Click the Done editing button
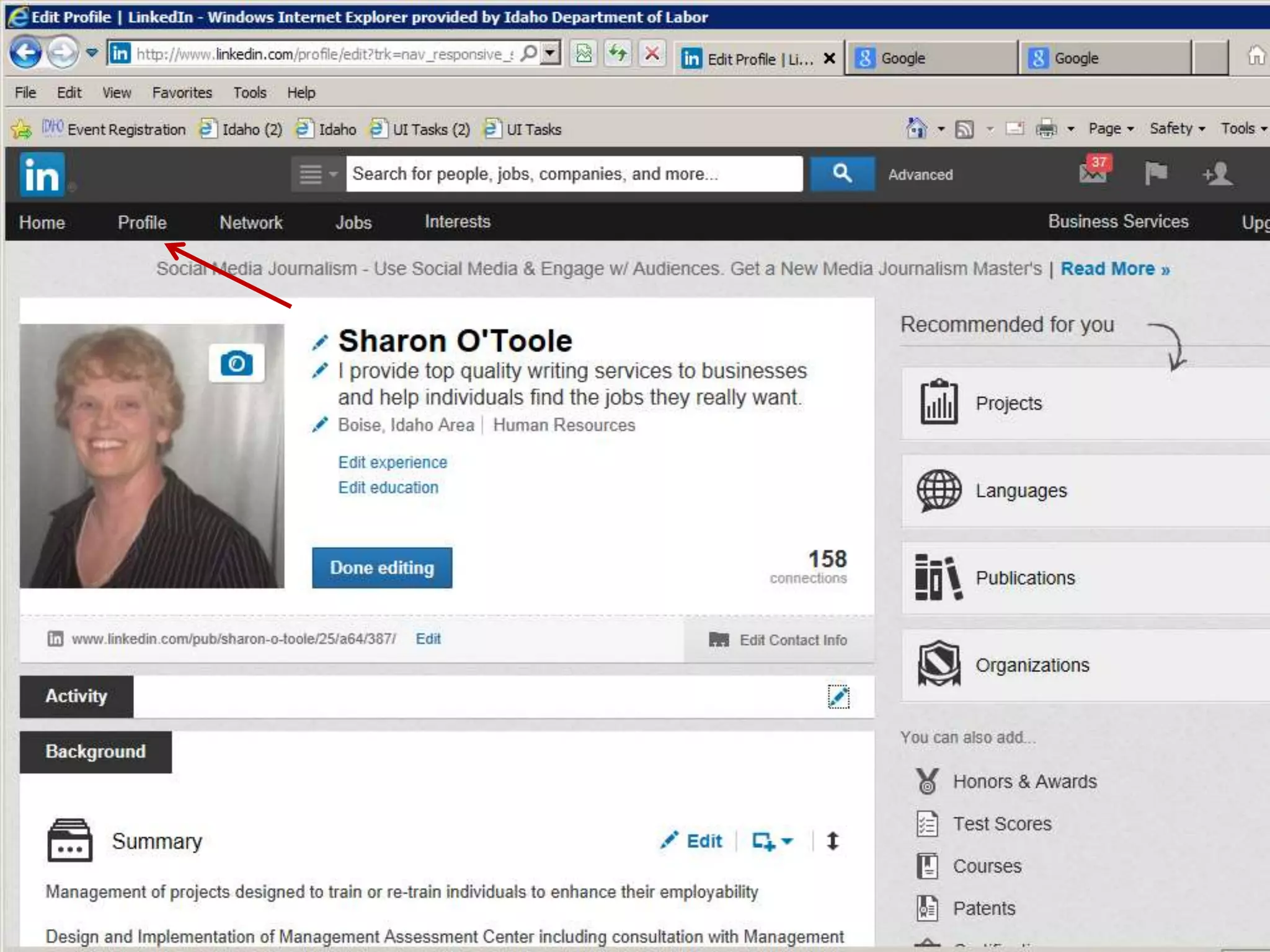 tap(382, 568)
